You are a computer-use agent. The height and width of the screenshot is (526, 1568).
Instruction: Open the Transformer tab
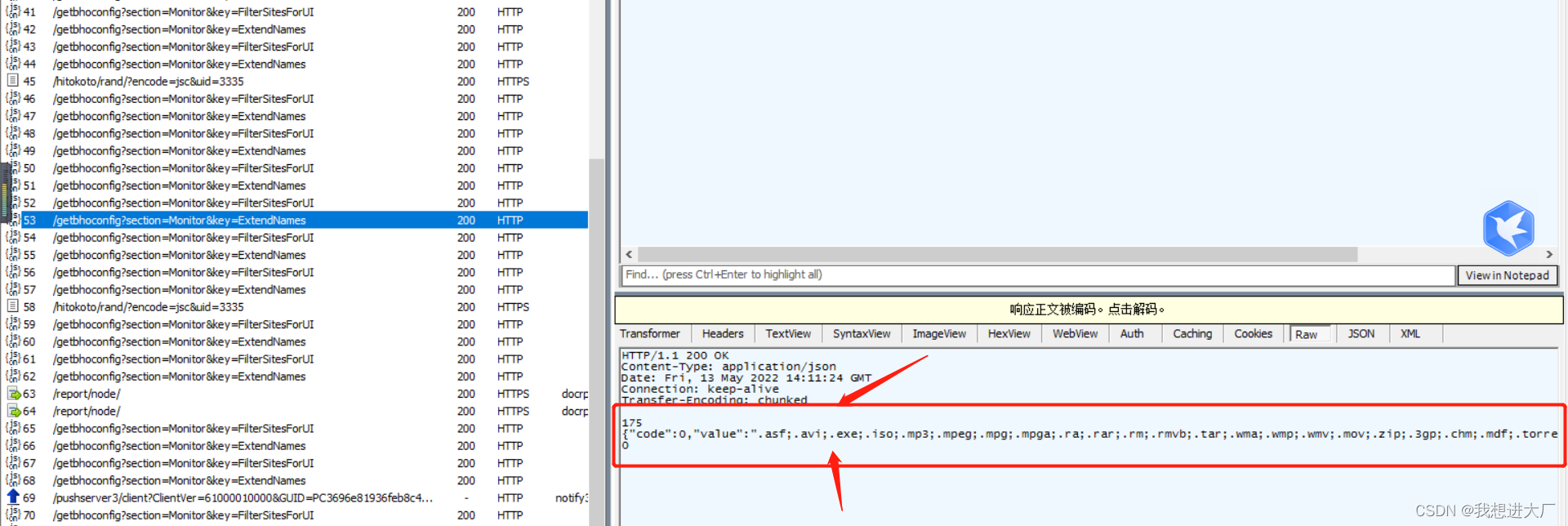(650, 333)
